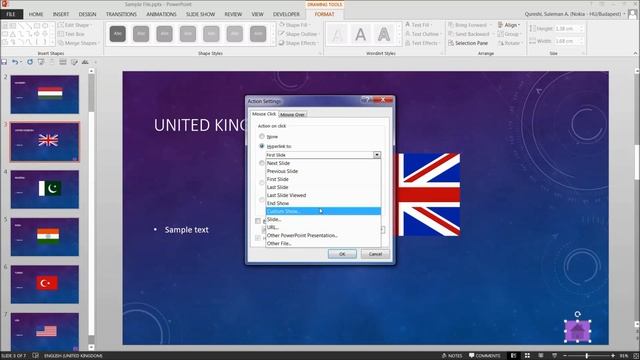This screenshot has height=360, width=640.
Task: Open Merge Shapes menu
Action: click(x=78, y=43)
